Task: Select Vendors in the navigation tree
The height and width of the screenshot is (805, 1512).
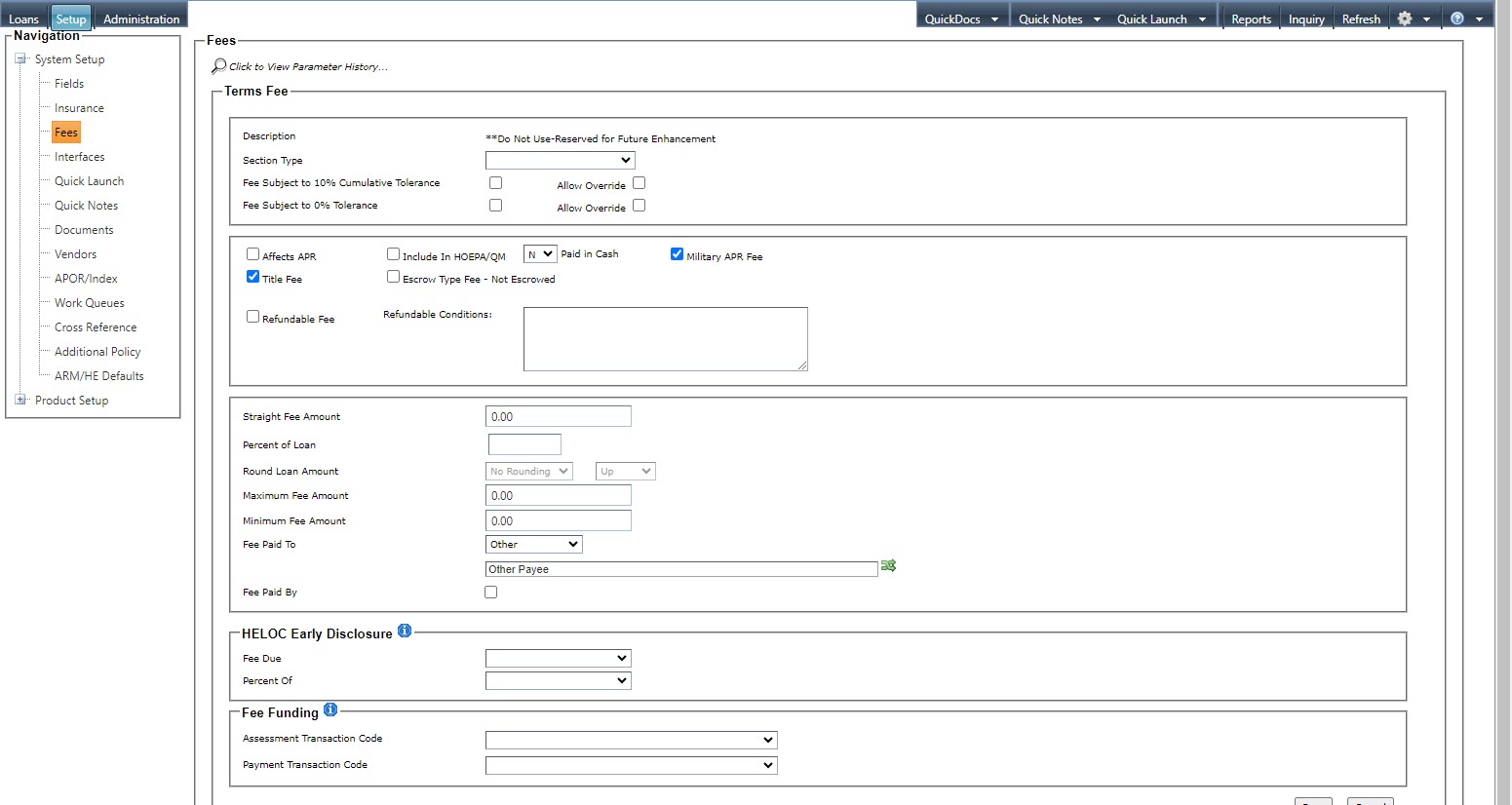Action: coord(75,254)
